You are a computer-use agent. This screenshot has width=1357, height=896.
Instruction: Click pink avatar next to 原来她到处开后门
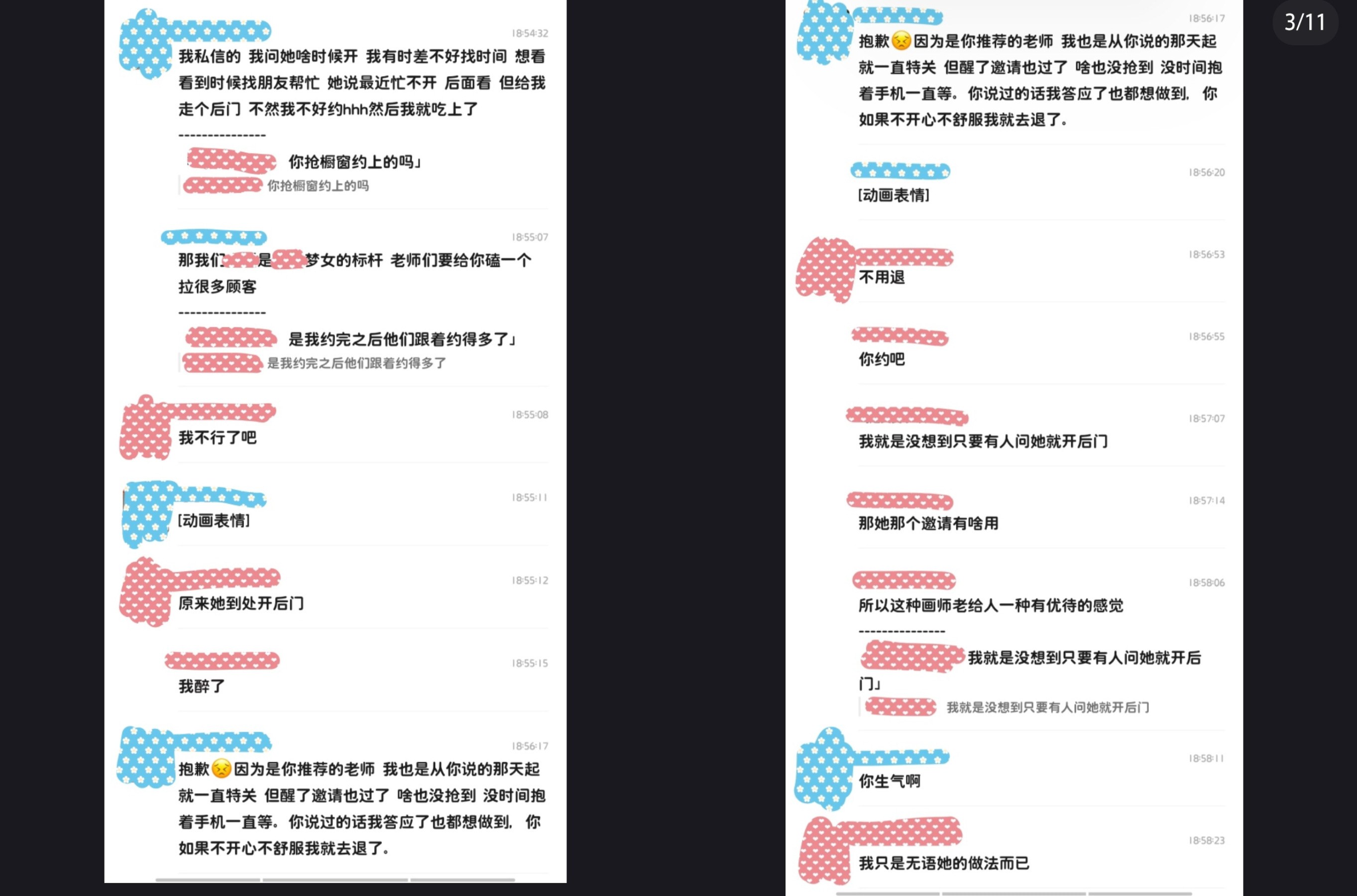point(146,592)
